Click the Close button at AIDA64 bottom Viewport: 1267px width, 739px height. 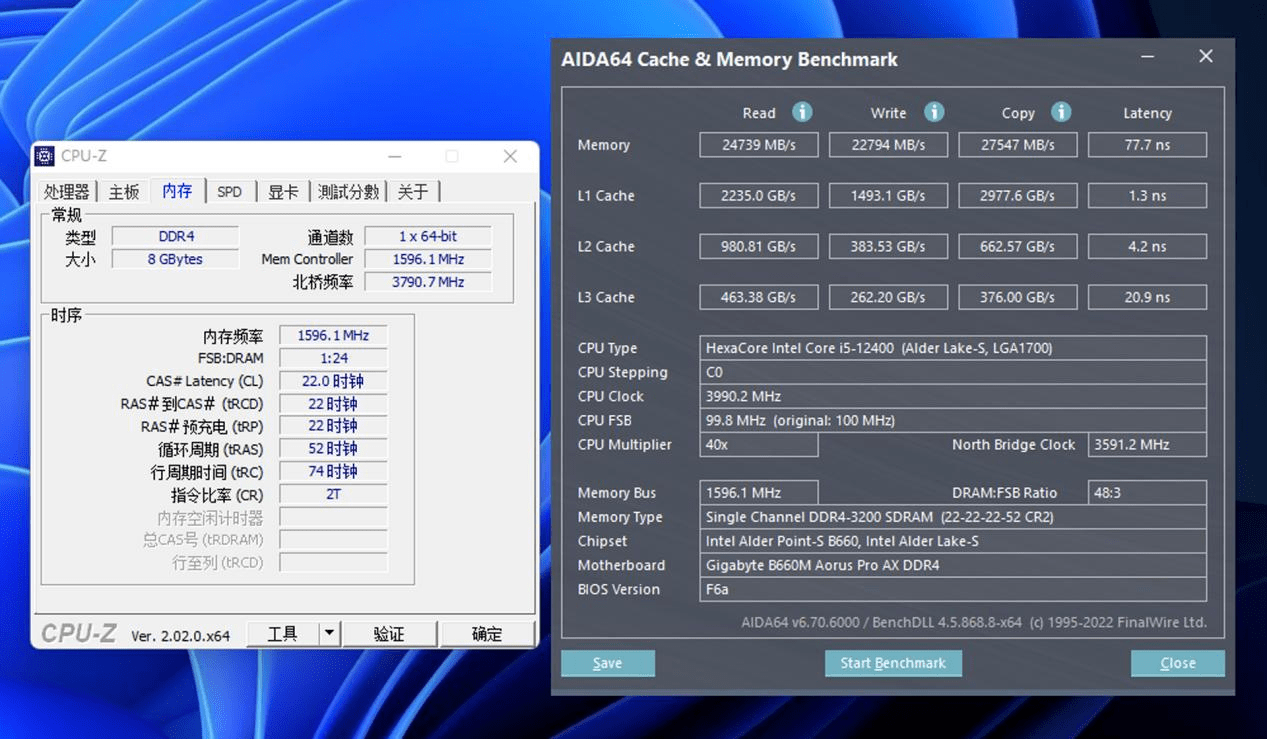point(1178,663)
